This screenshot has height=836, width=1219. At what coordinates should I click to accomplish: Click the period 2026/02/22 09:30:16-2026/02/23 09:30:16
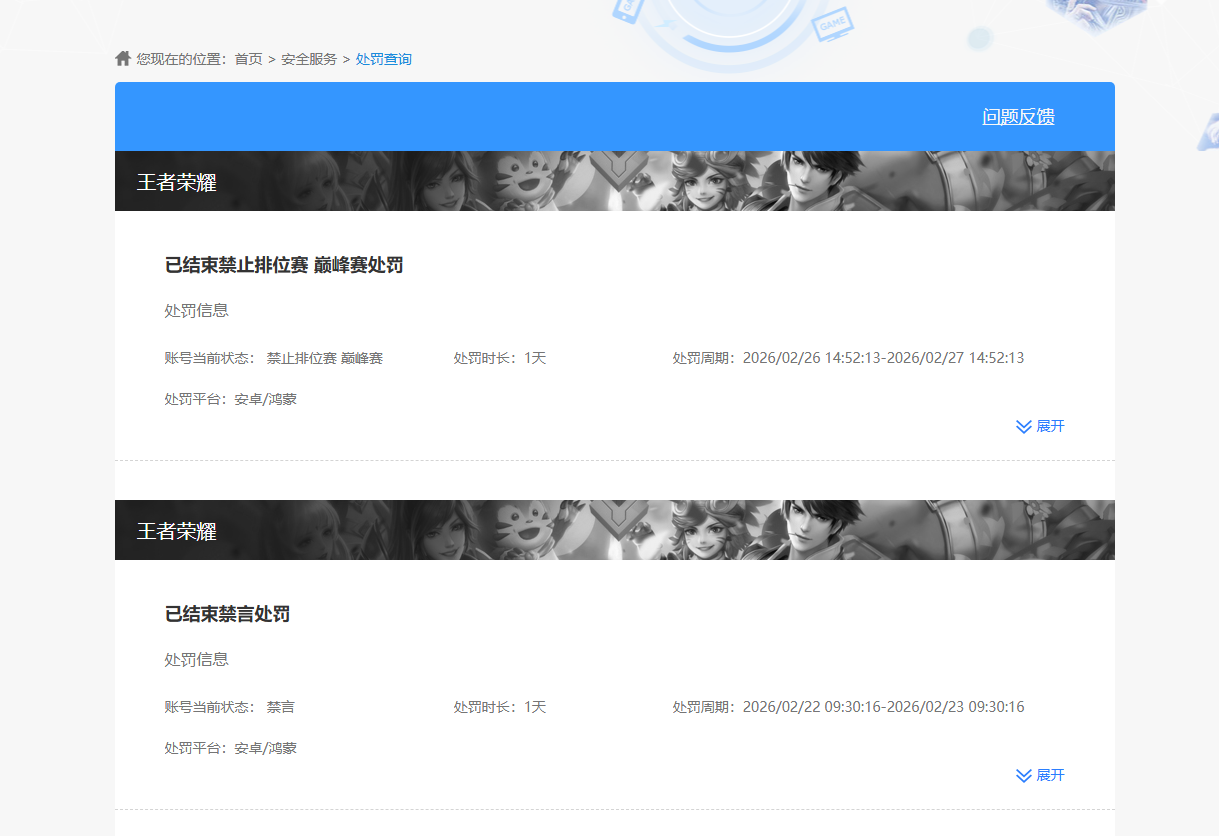pos(883,707)
